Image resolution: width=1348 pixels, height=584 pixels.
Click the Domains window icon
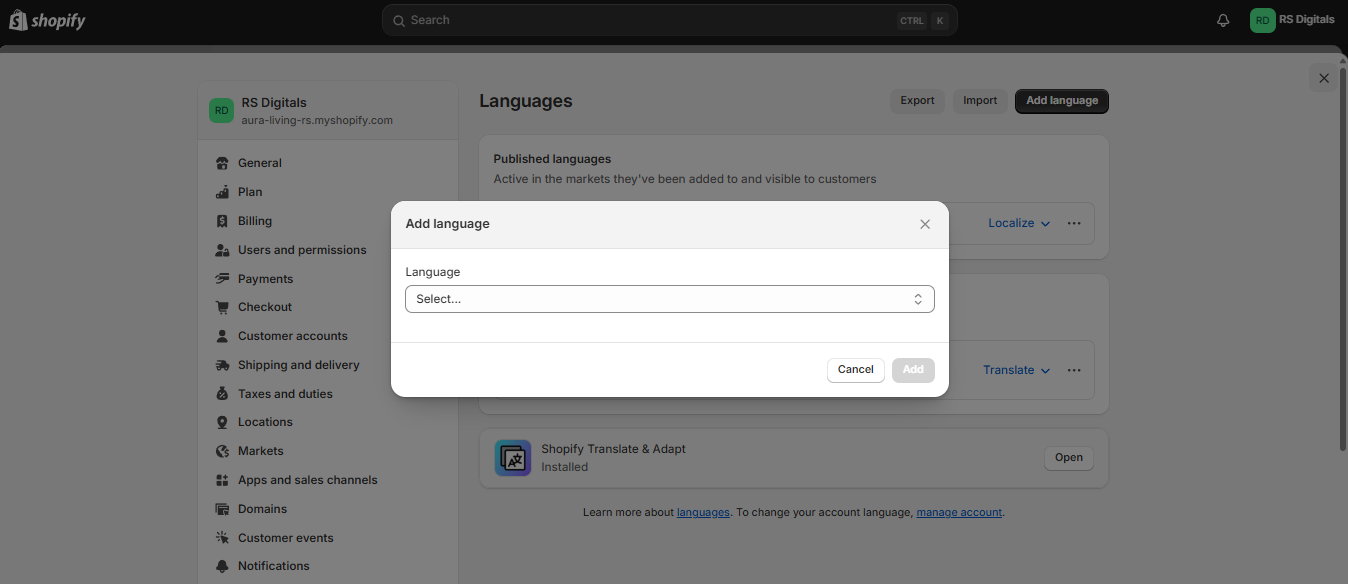coord(222,509)
